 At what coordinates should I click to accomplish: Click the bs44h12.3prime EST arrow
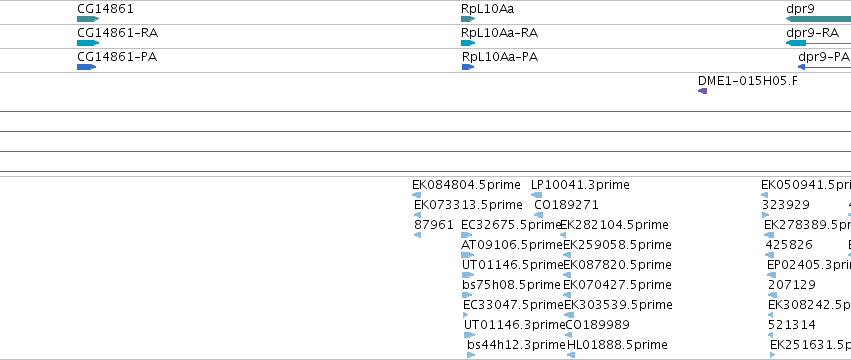click(x=471, y=355)
